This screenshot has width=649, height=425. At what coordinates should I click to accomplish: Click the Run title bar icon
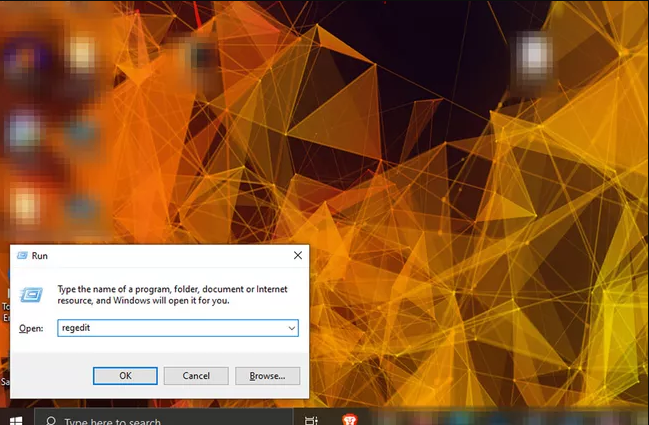22,256
